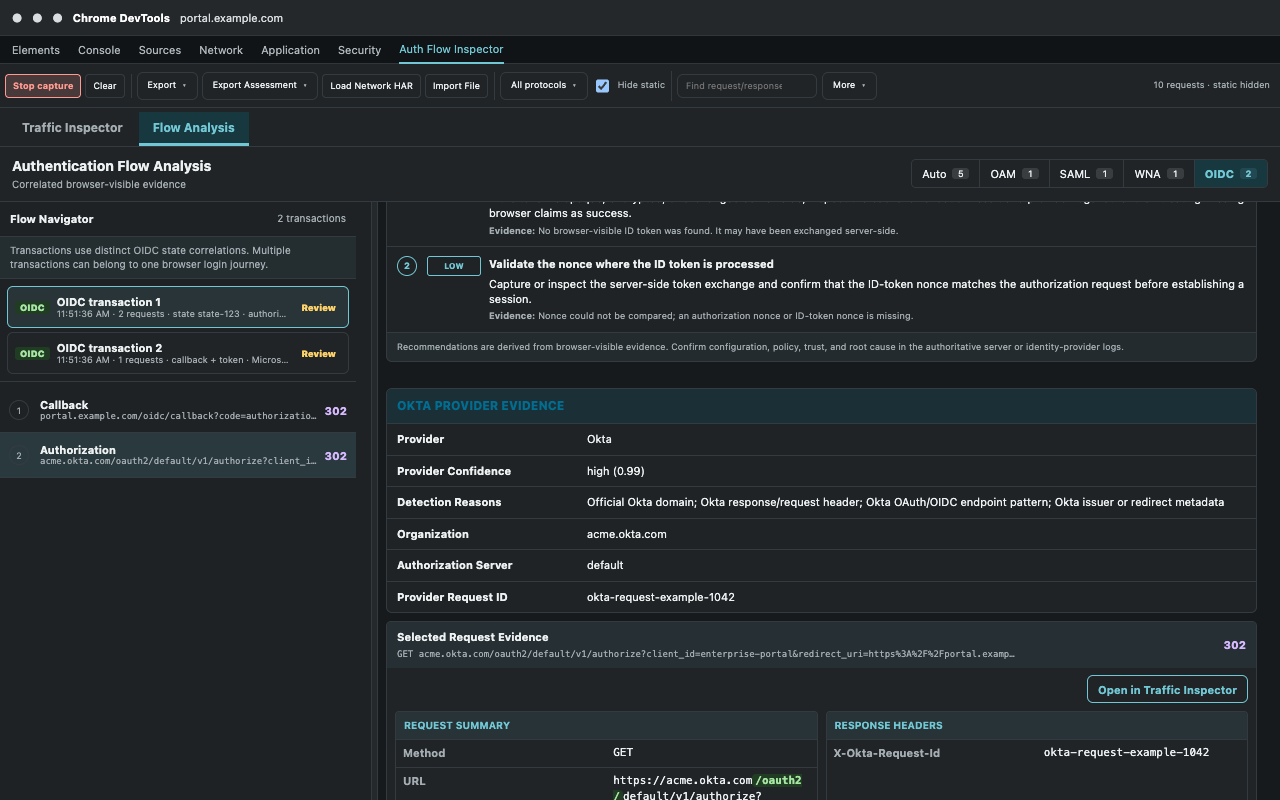Click the Request Summary header
1280x800 pixels.
pos(607,725)
